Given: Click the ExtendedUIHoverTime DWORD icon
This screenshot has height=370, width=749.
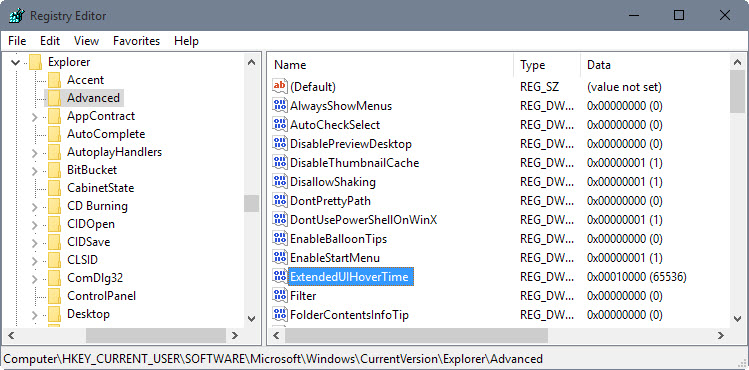Looking at the screenshot, I should [279, 276].
